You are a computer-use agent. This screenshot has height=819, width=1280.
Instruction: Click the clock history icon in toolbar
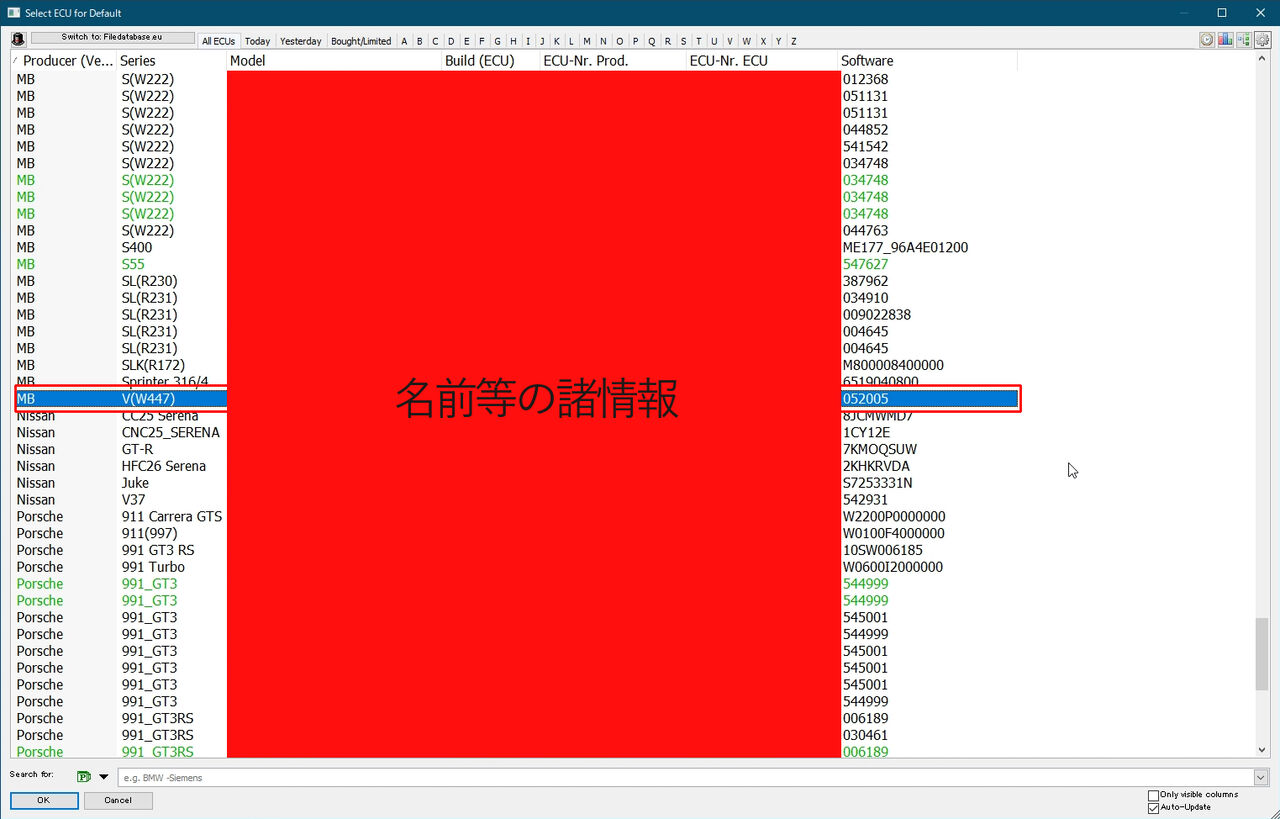[1207, 40]
